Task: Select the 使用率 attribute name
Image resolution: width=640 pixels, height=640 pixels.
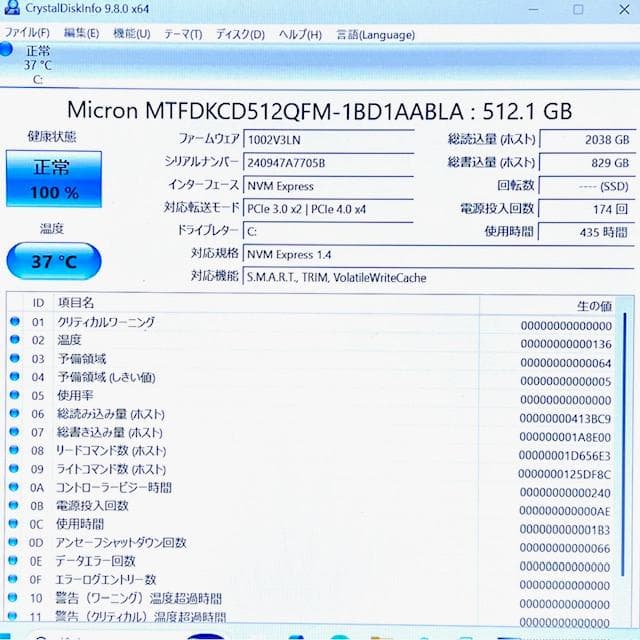Action: point(75,396)
